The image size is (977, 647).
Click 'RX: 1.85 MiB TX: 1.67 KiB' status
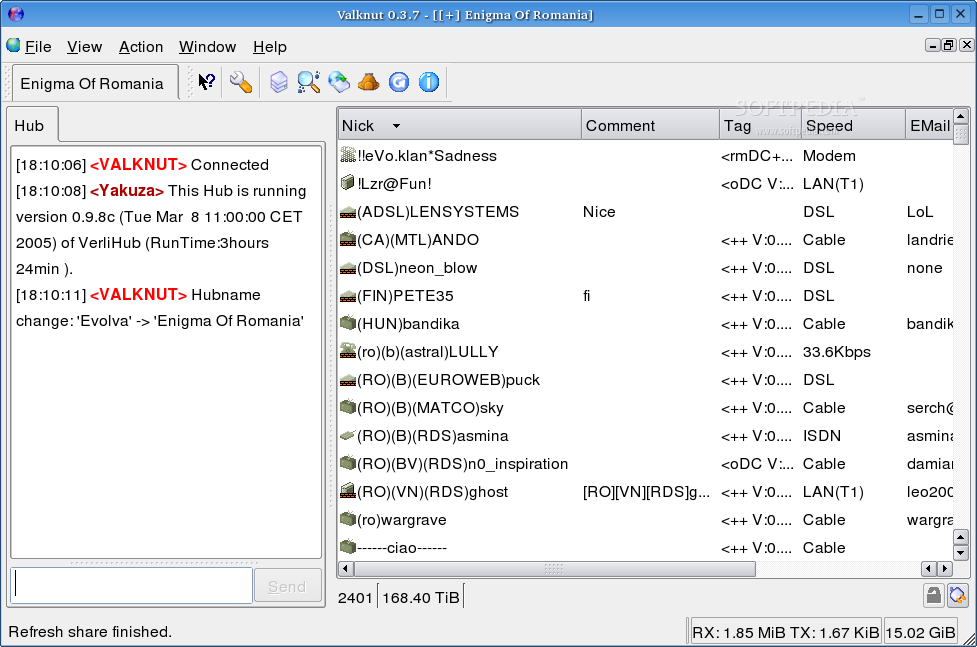tap(785, 633)
